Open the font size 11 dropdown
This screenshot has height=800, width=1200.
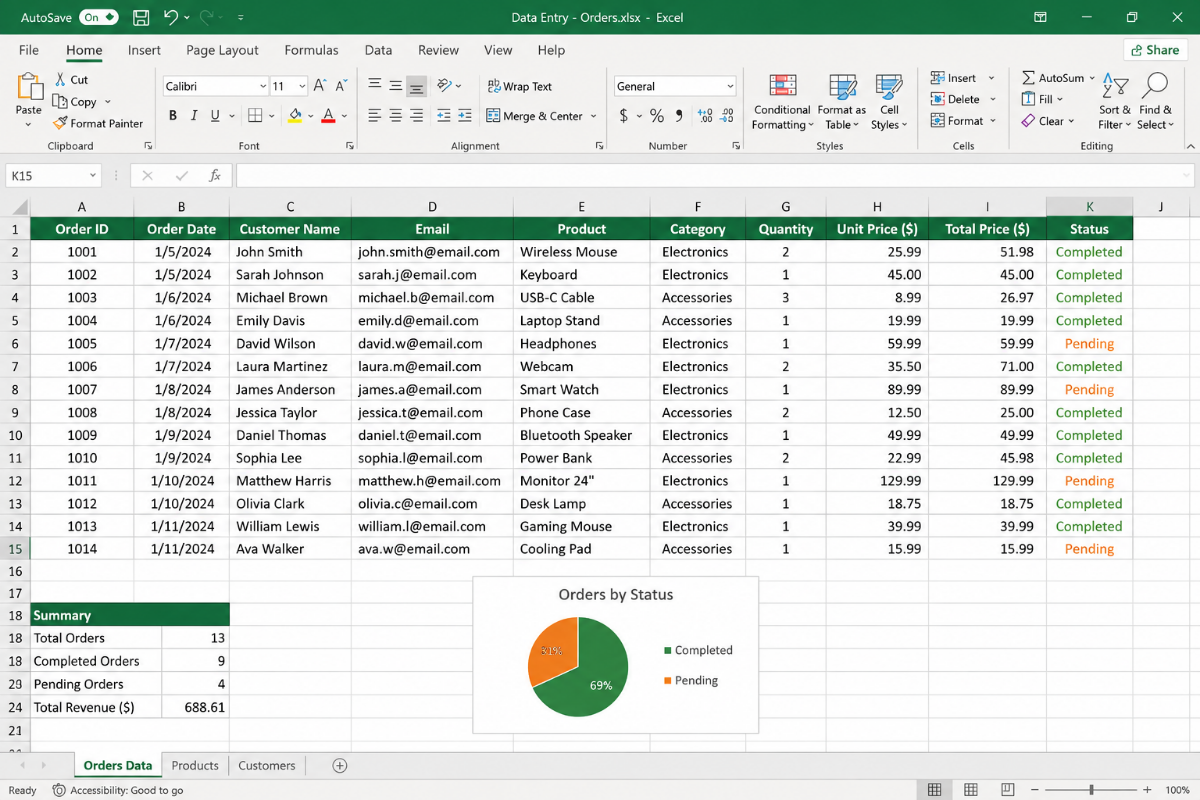point(302,87)
